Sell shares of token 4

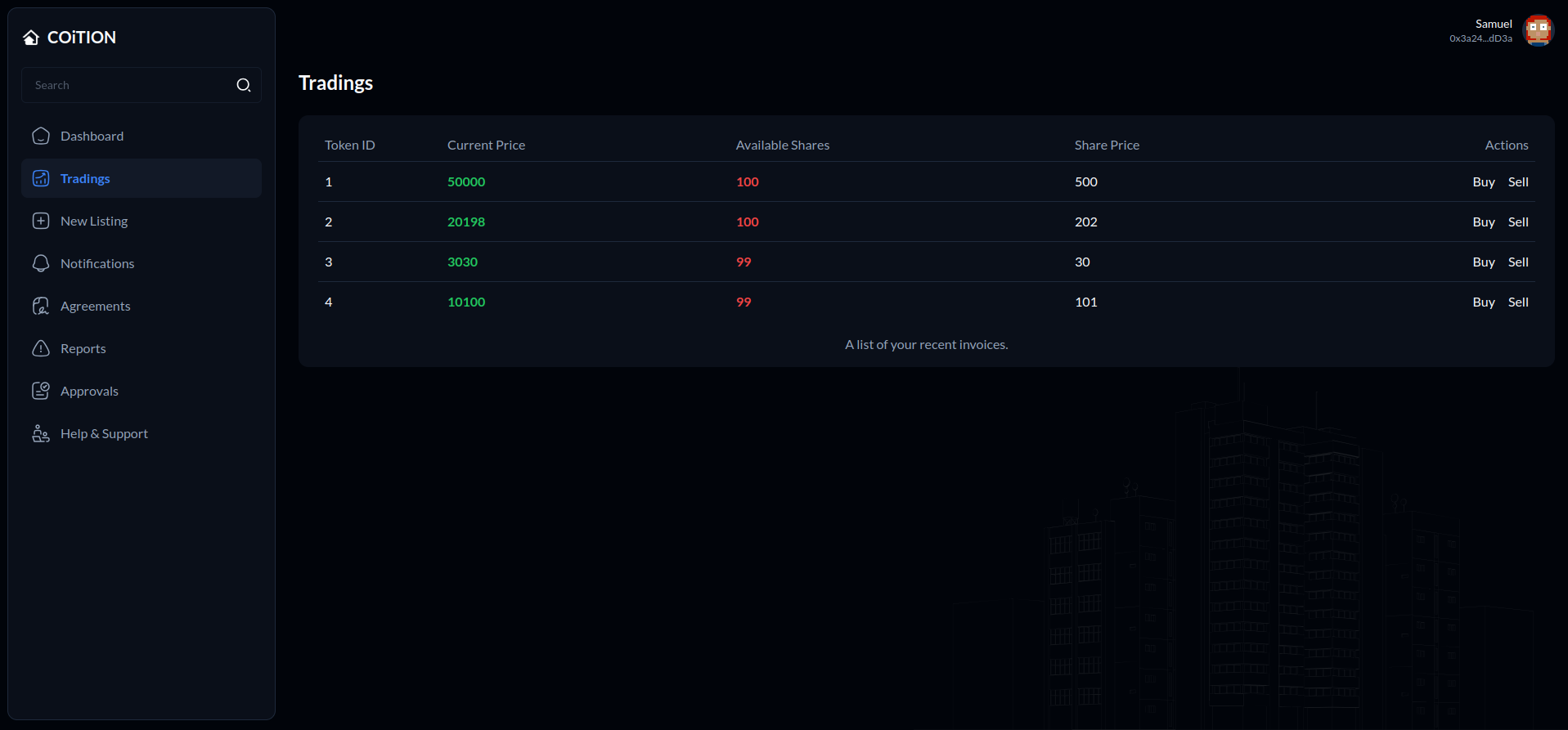coord(1518,302)
